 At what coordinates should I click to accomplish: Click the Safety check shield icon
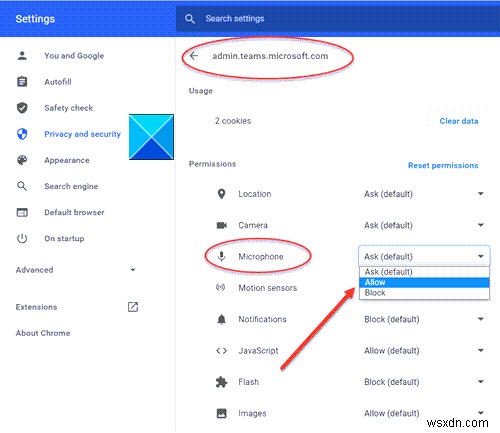point(22,108)
